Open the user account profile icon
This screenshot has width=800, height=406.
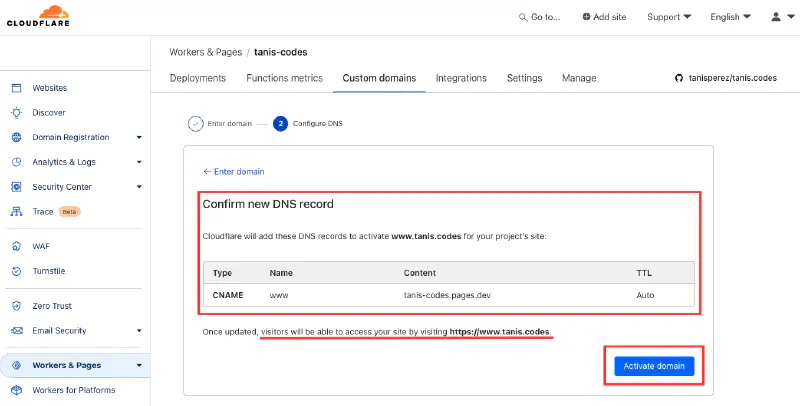click(776, 17)
